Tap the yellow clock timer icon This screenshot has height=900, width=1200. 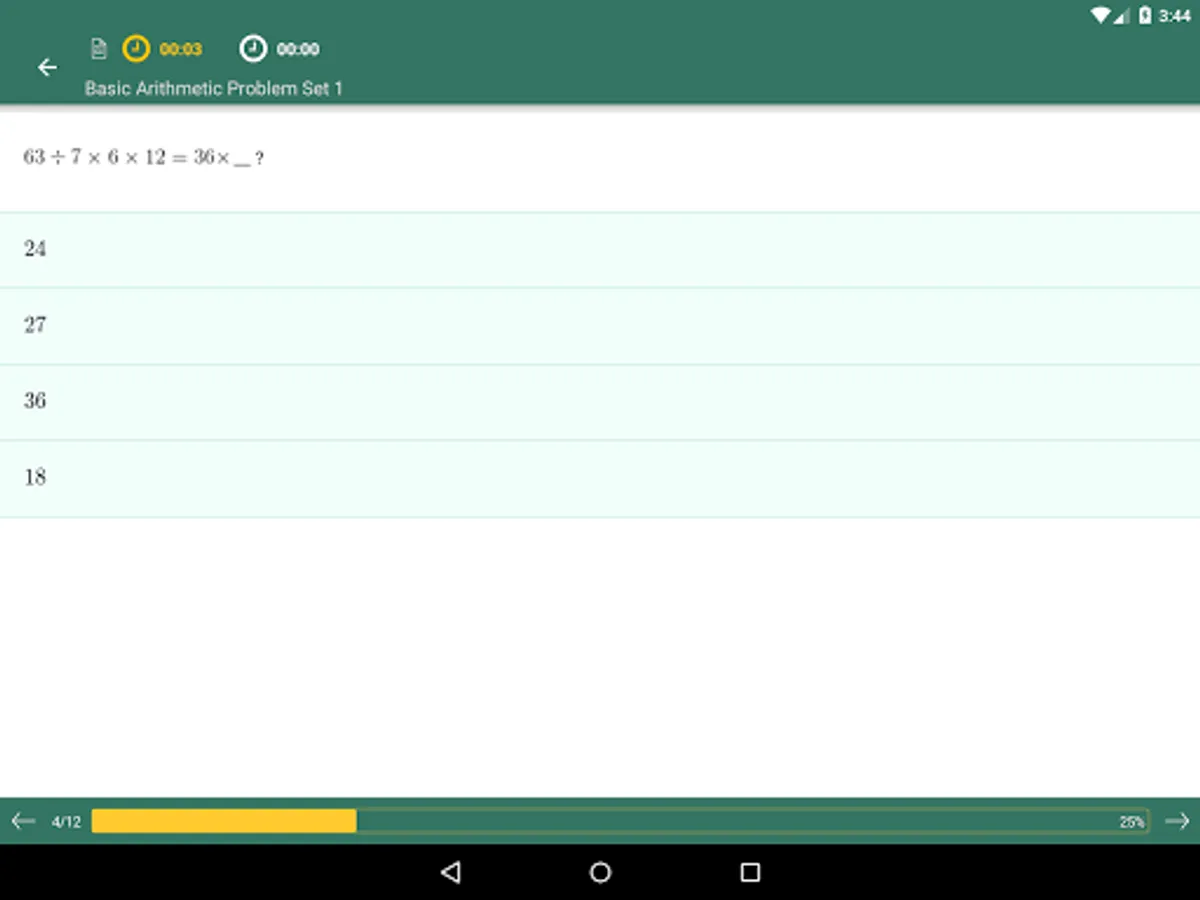point(136,48)
